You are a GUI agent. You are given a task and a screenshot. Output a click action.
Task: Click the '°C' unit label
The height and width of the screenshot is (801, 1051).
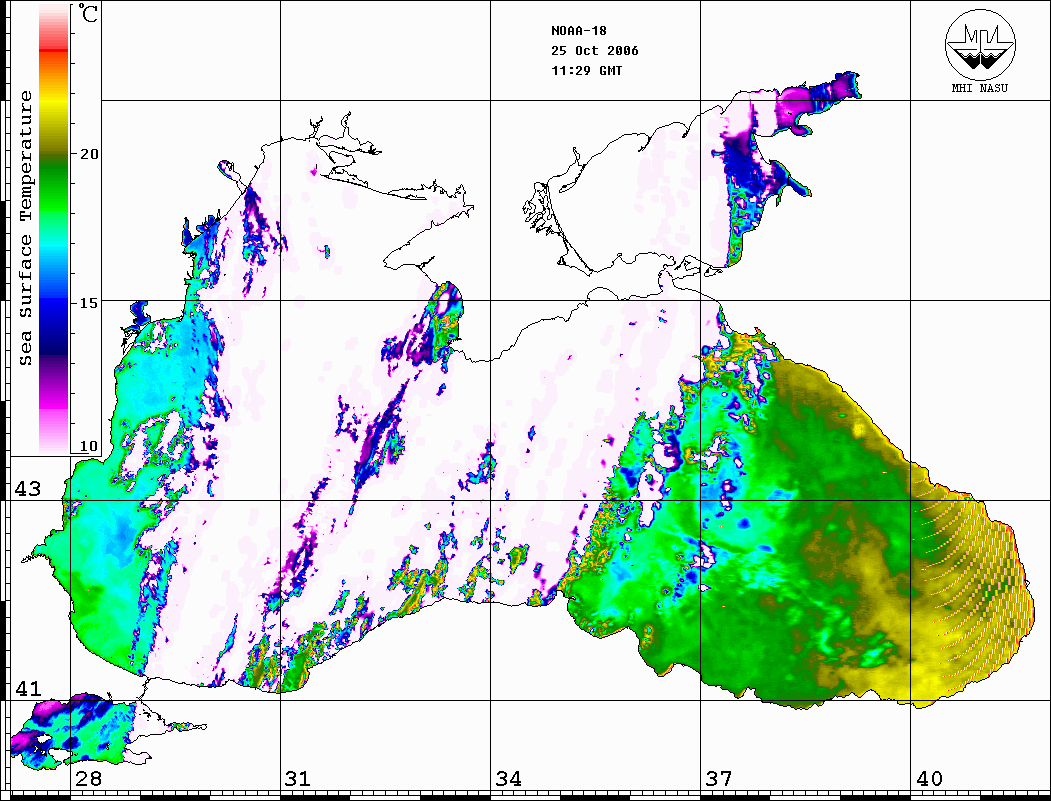point(88,13)
